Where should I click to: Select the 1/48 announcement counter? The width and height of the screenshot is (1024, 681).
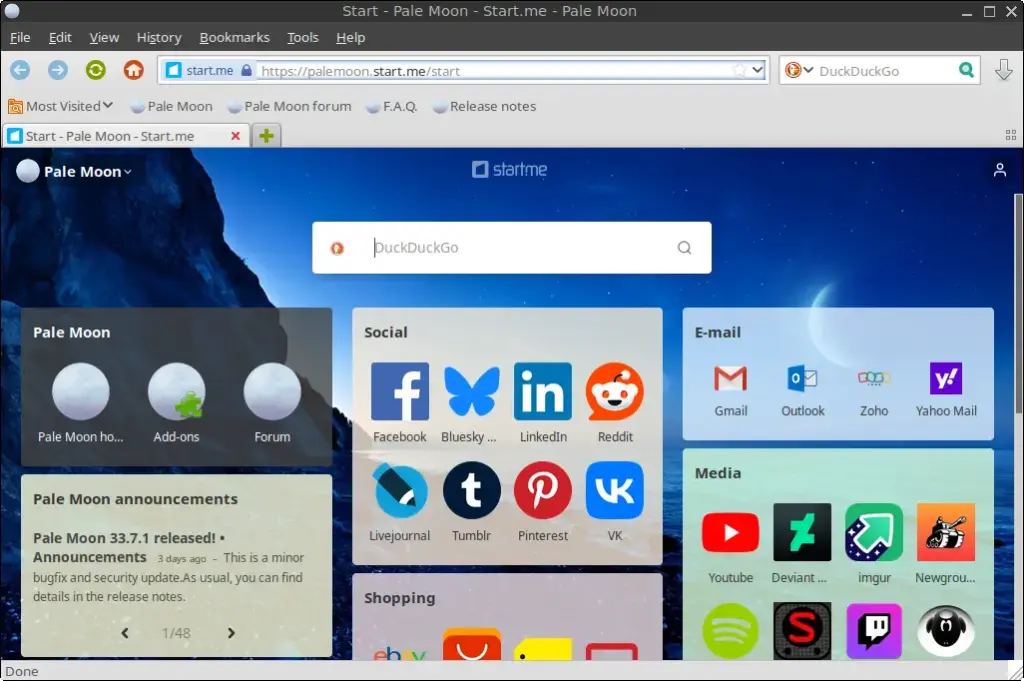pos(176,633)
